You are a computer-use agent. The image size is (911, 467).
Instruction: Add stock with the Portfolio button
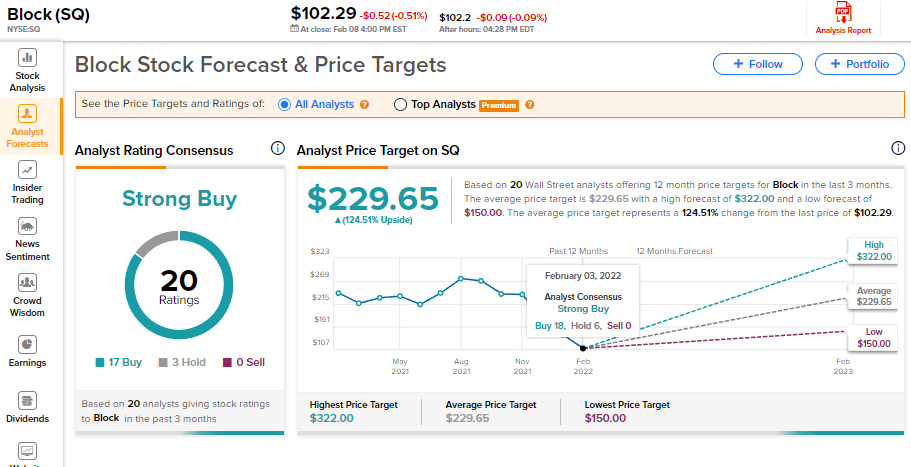859,64
